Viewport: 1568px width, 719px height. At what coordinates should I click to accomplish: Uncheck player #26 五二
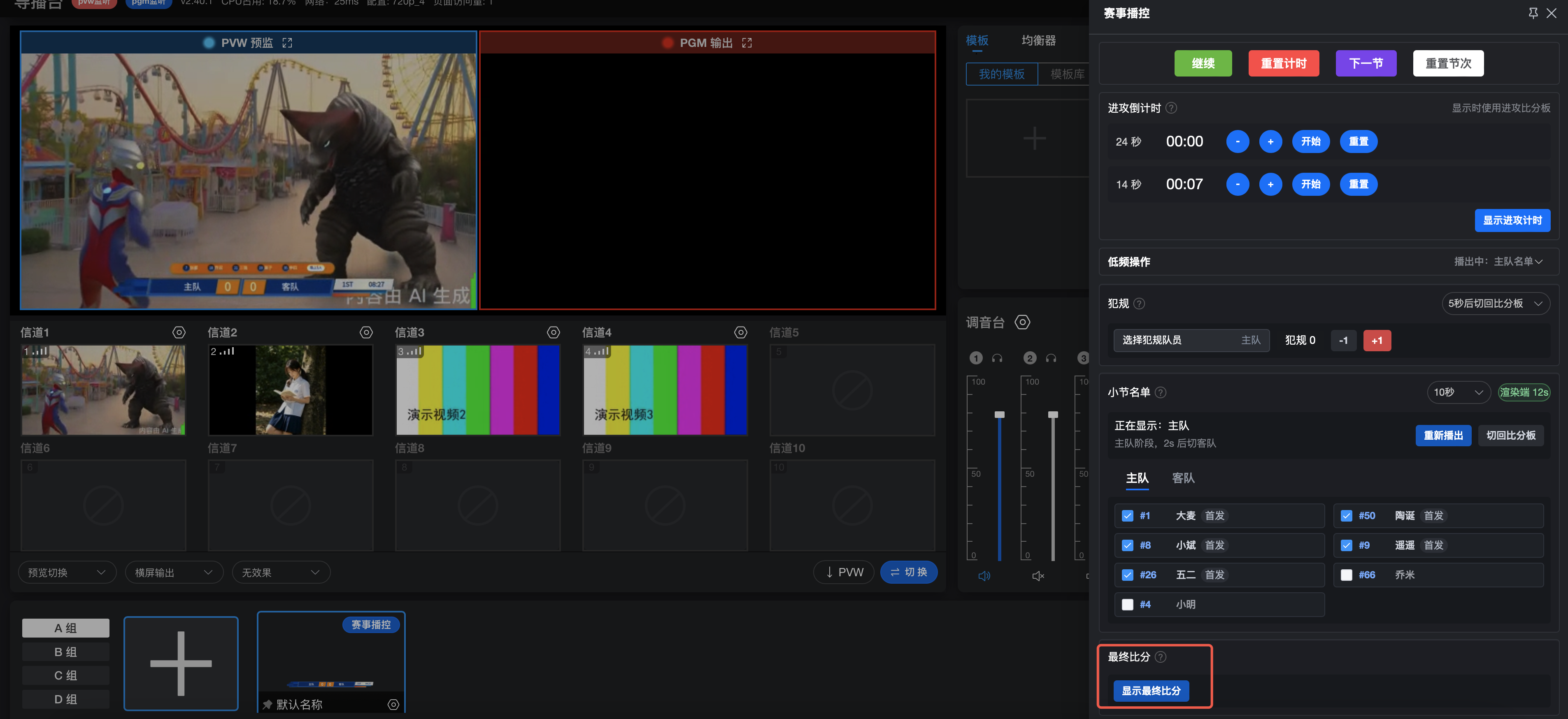point(1127,575)
